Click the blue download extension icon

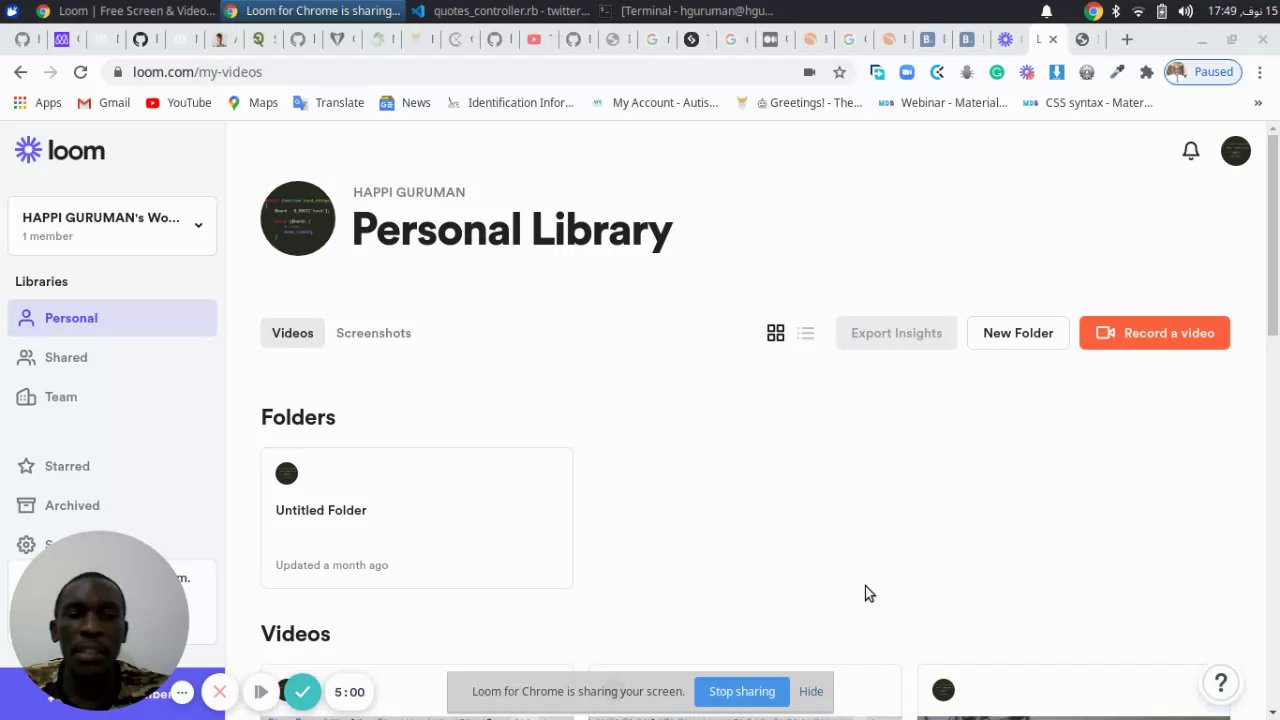click(x=1056, y=72)
